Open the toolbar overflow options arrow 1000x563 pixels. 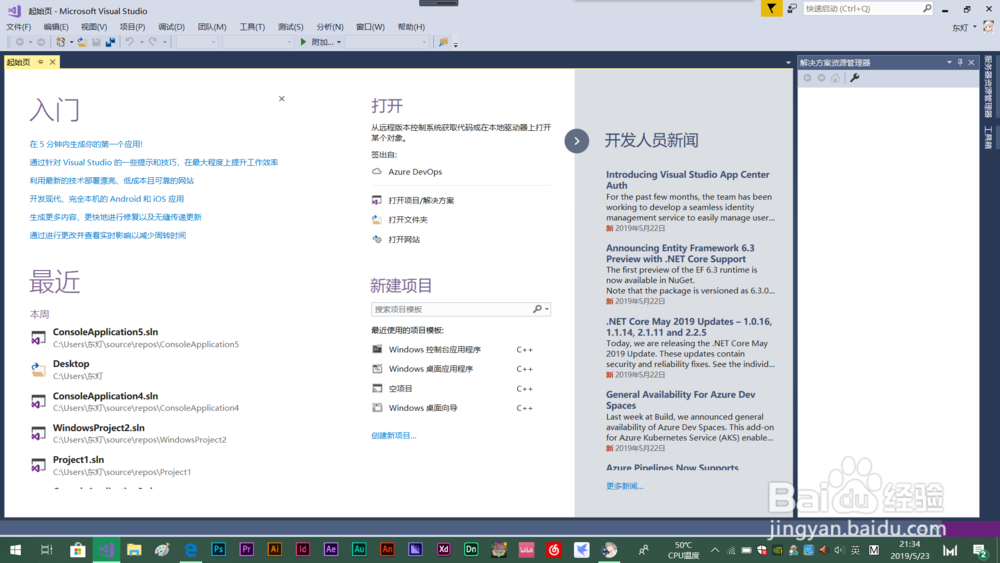[455, 43]
